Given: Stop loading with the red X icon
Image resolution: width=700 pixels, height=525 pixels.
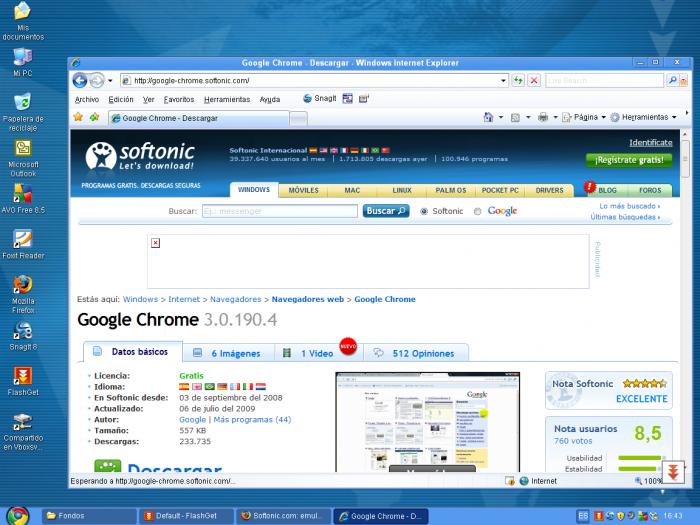Looking at the screenshot, I should 533,81.
